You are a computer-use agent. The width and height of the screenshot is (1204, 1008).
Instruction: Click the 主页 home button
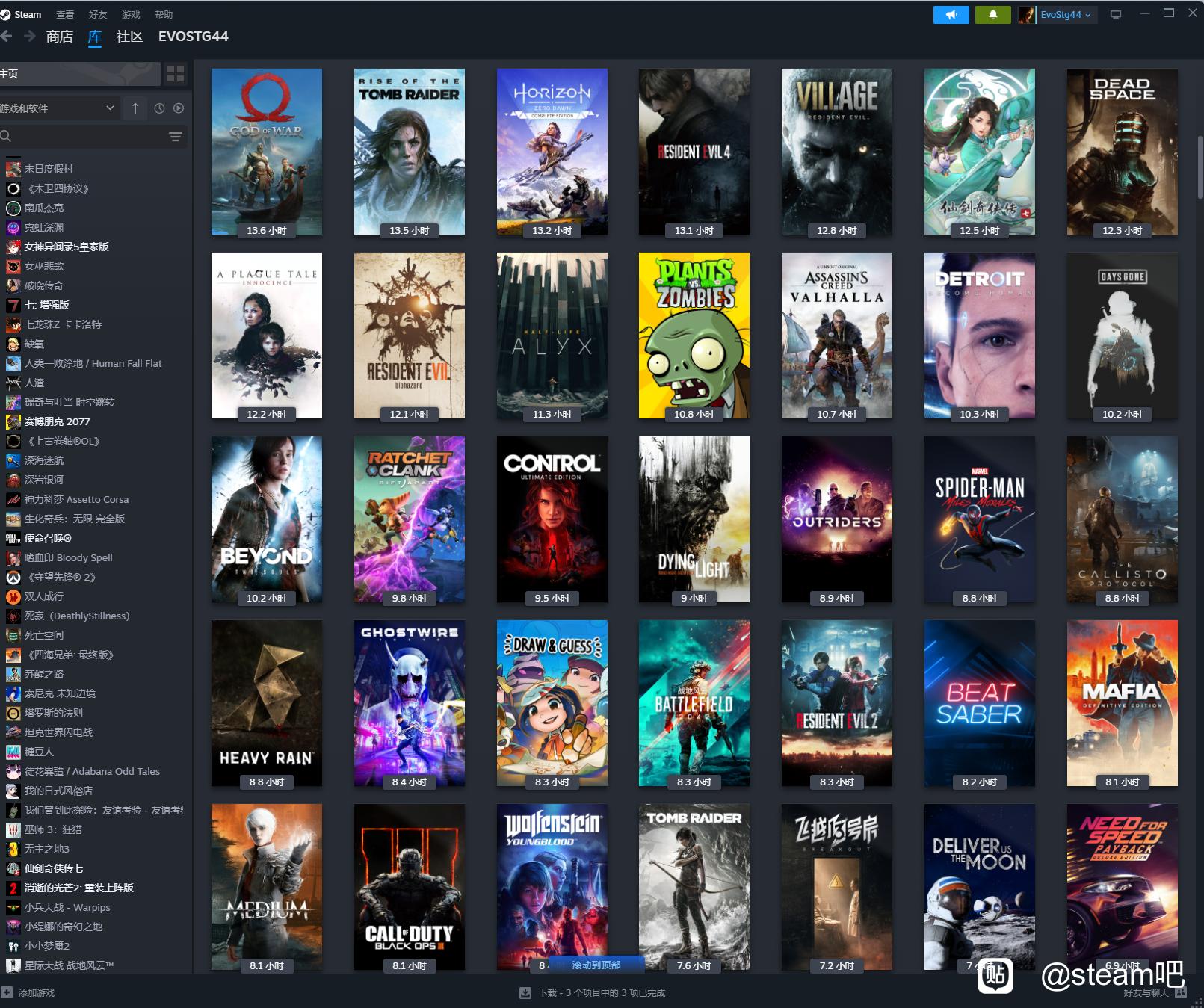click(x=80, y=73)
